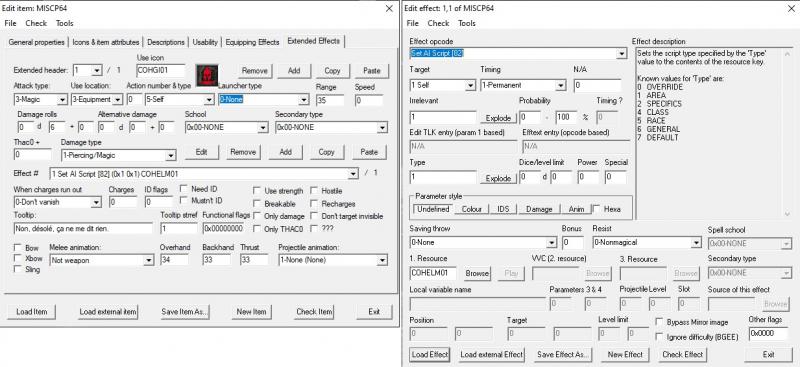Image resolution: width=800 pixels, height=367 pixels.
Task: Toggle the Only damage checkbox
Action: pos(257,216)
